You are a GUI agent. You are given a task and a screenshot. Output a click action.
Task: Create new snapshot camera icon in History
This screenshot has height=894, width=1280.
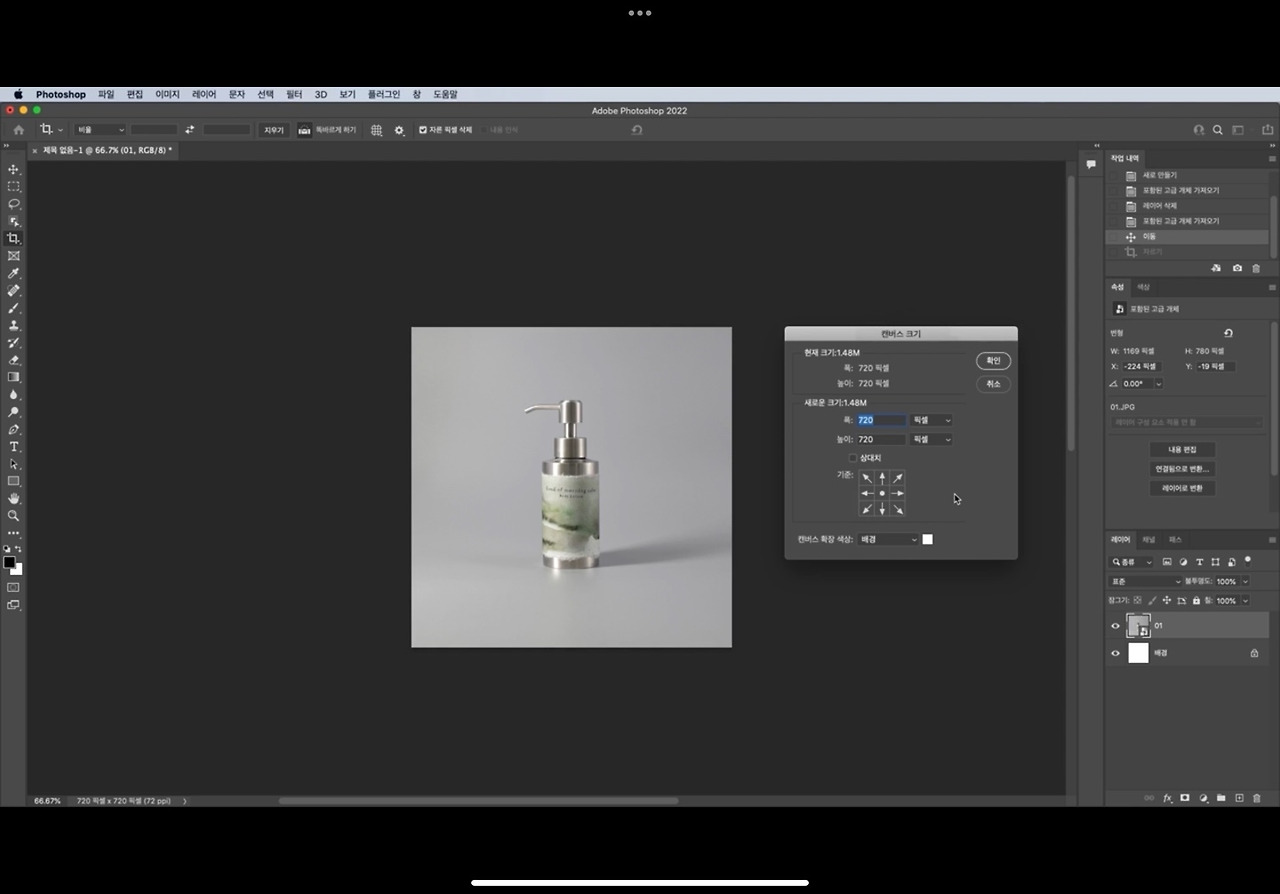(1237, 268)
